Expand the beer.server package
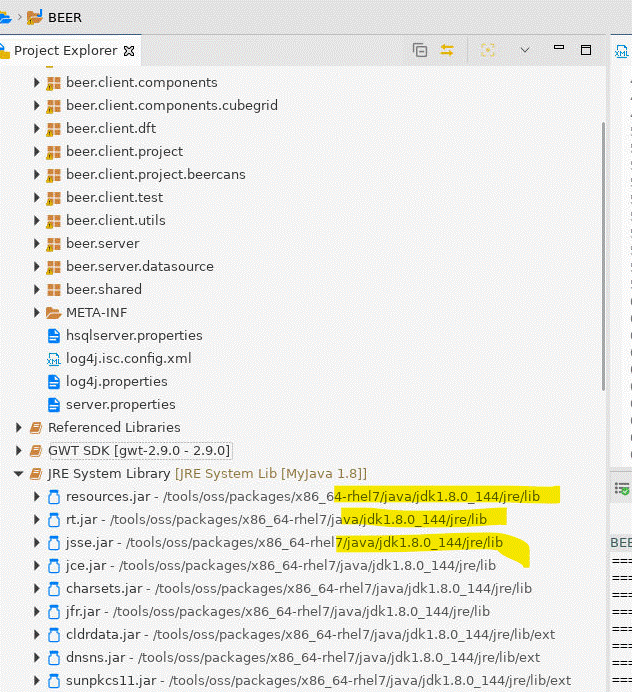The width and height of the screenshot is (632, 692). [x=37, y=244]
